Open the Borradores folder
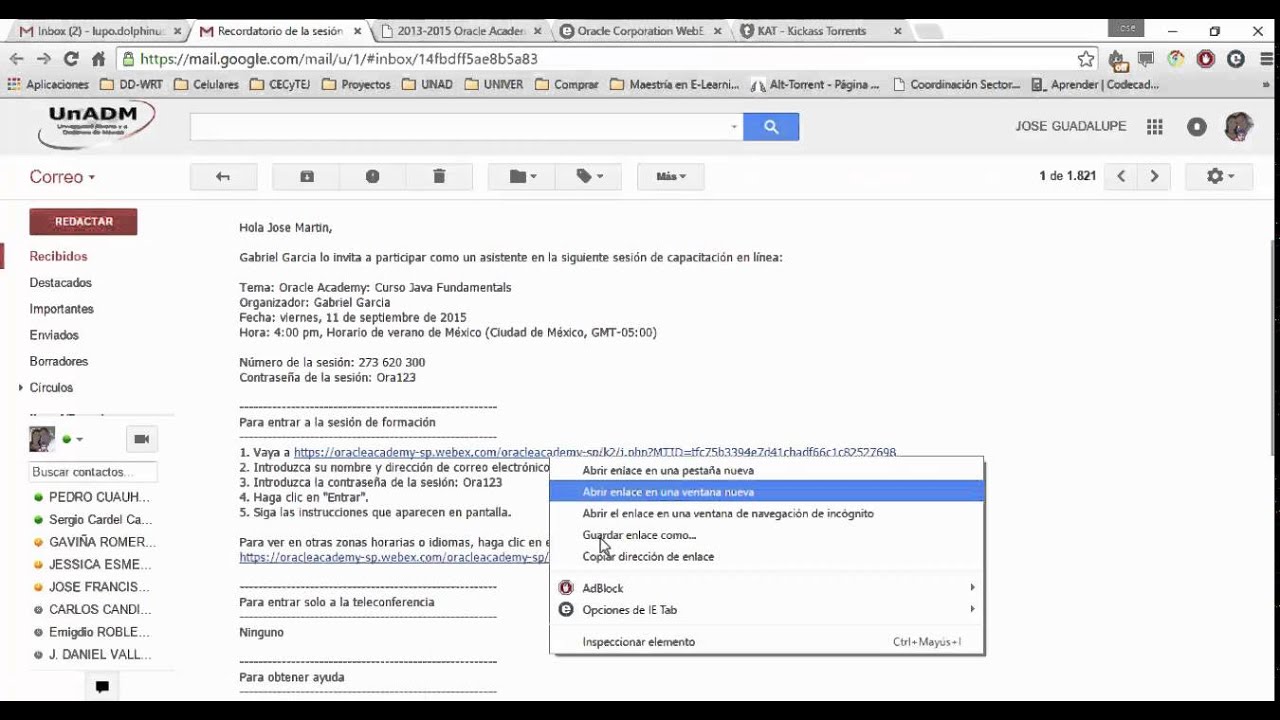The image size is (1280, 720). 58,361
